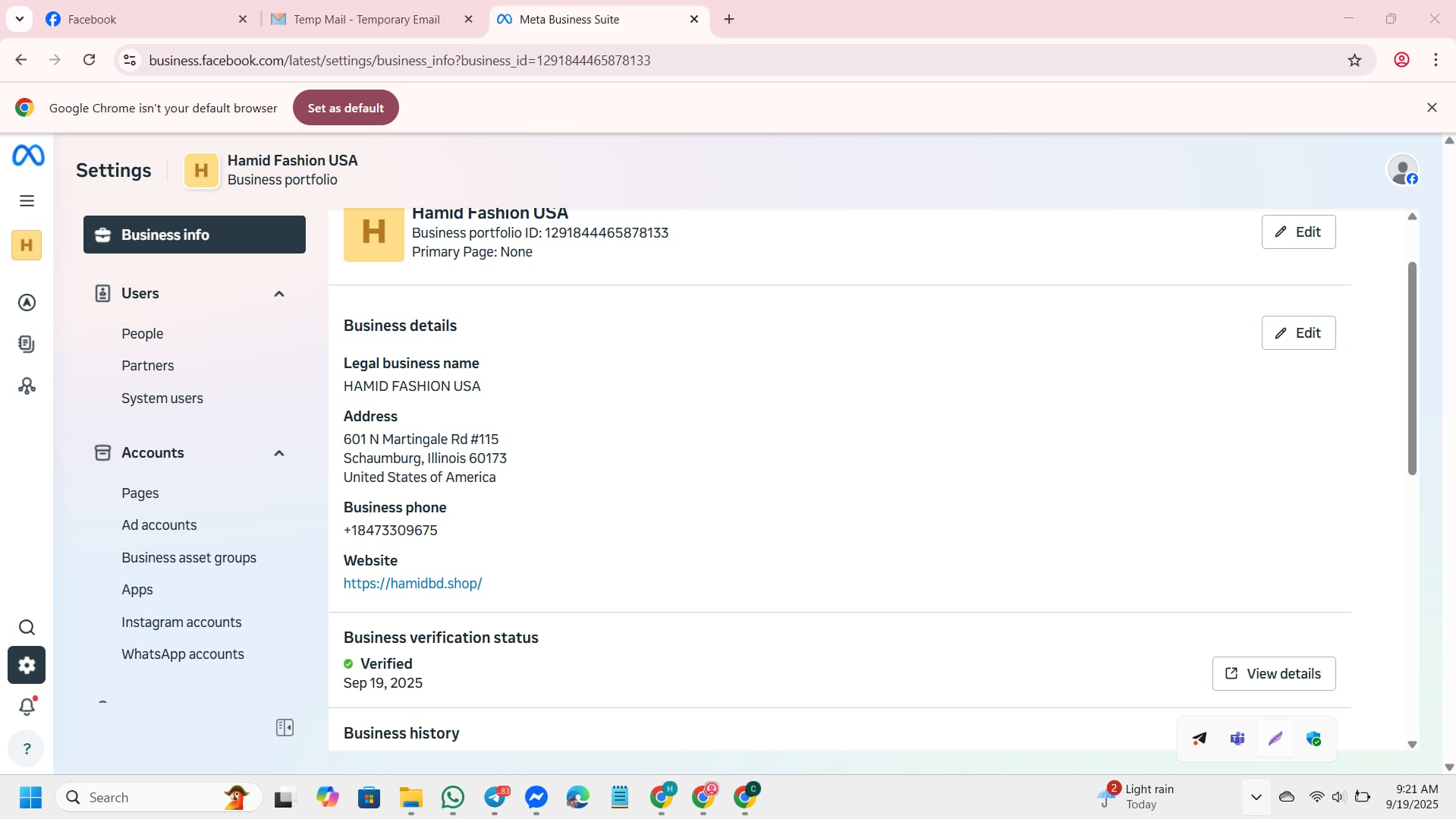The height and width of the screenshot is (819, 1456).
Task: Open People under Users
Action: pyautogui.click(x=143, y=334)
